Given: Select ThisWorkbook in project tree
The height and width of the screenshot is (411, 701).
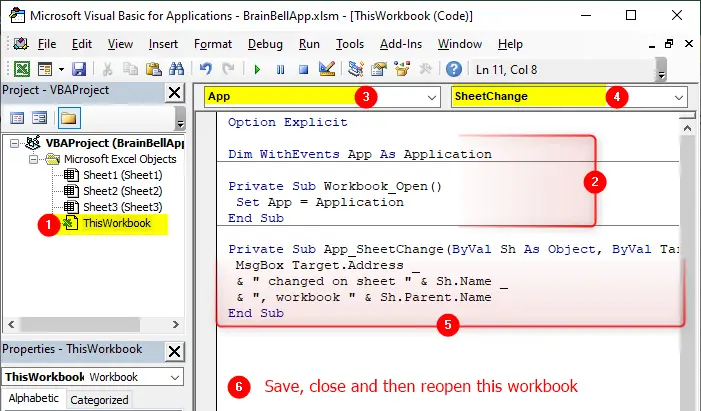Looking at the screenshot, I should 117,223.
